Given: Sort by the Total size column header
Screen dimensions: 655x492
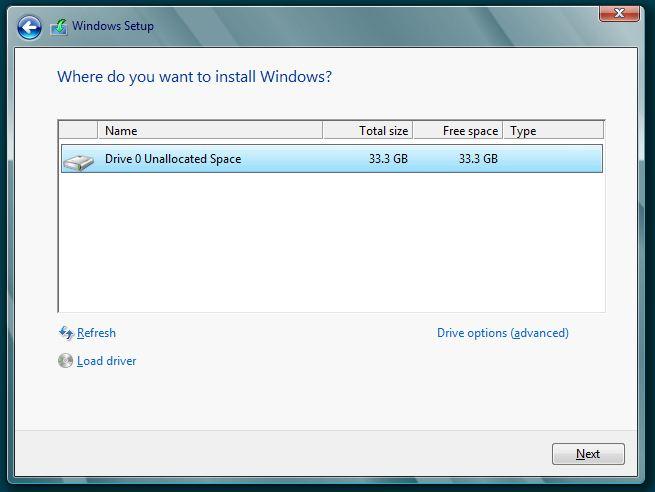Looking at the screenshot, I should pyautogui.click(x=368, y=130).
